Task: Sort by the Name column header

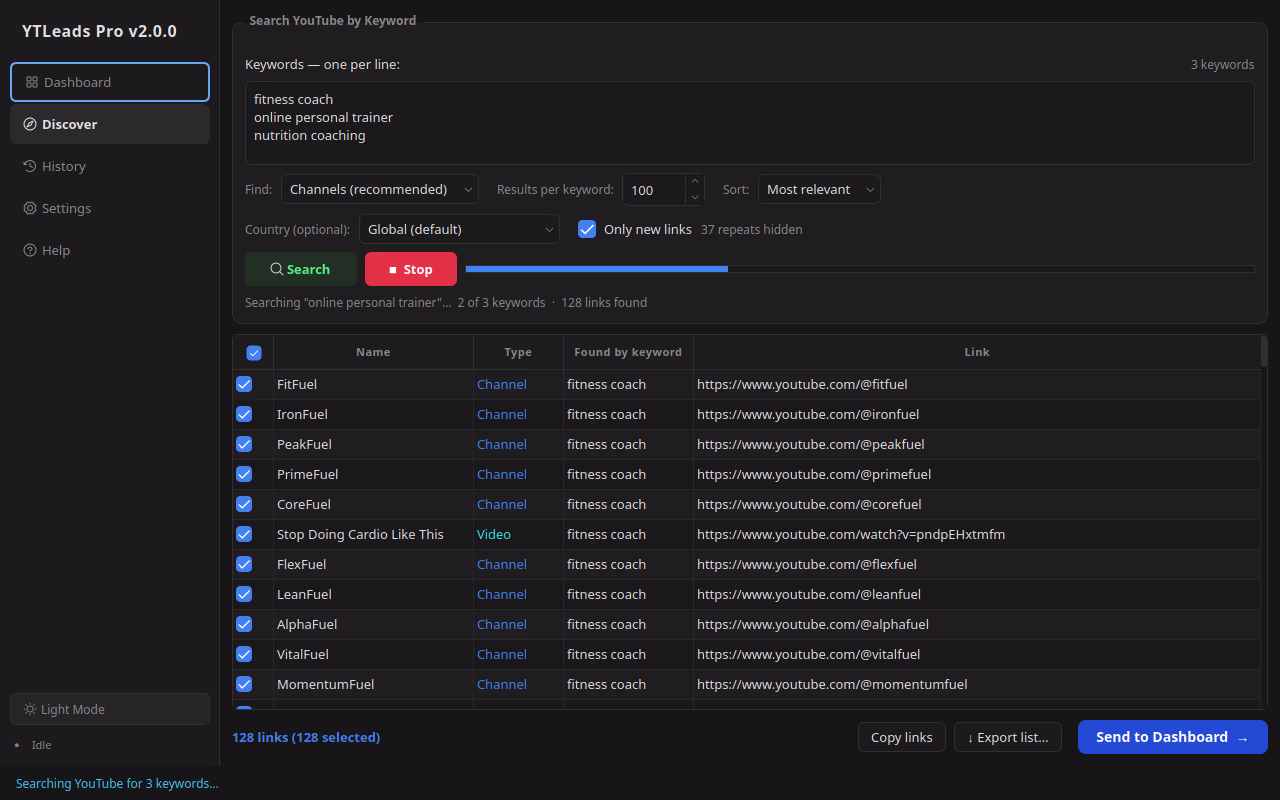Action: tap(373, 352)
